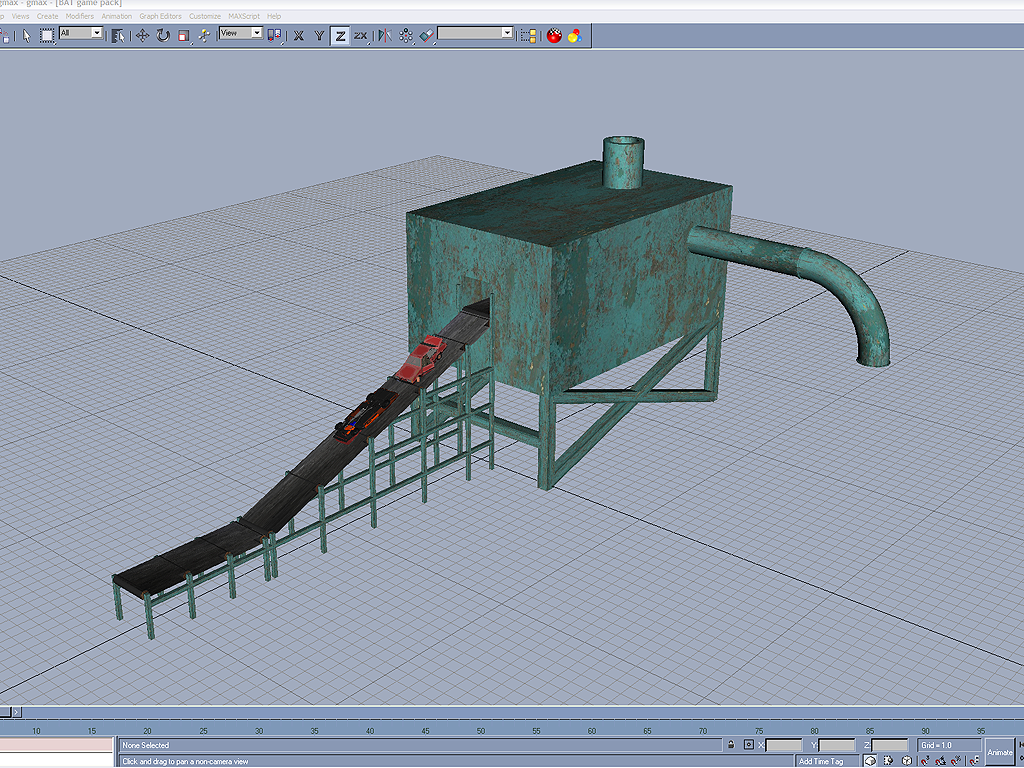Image resolution: width=1024 pixels, height=768 pixels.
Task: Click the X coordinate input field
Action: (x=784, y=745)
